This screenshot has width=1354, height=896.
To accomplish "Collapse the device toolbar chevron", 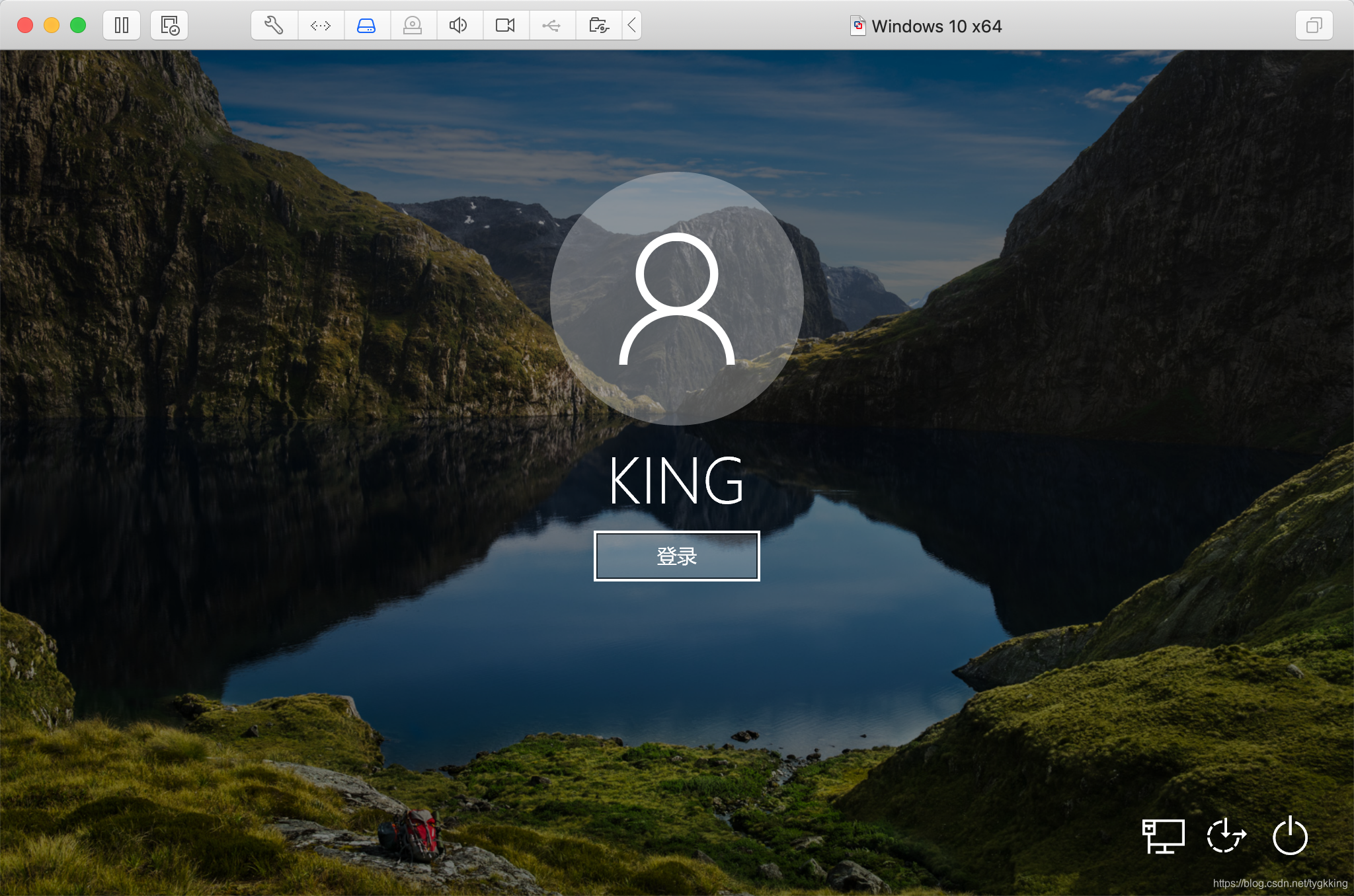I will pyautogui.click(x=632, y=26).
